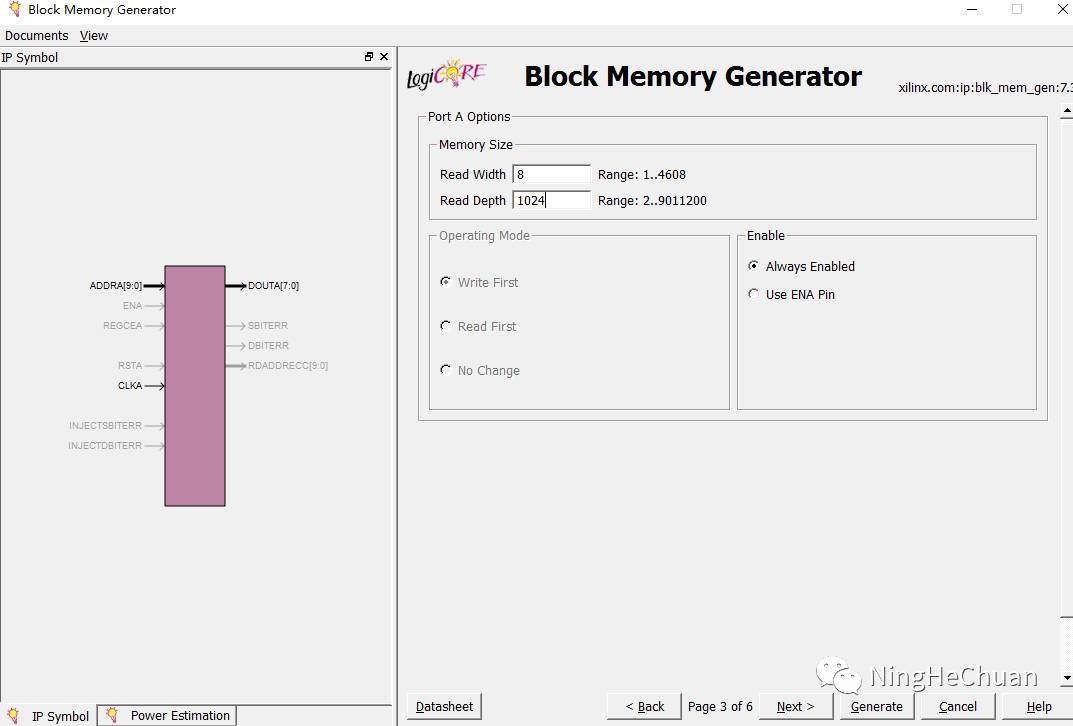Click the purple memory block symbol
Image resolution: width=1073 pixels, height=726 pixels.
(x=195, y=385)
